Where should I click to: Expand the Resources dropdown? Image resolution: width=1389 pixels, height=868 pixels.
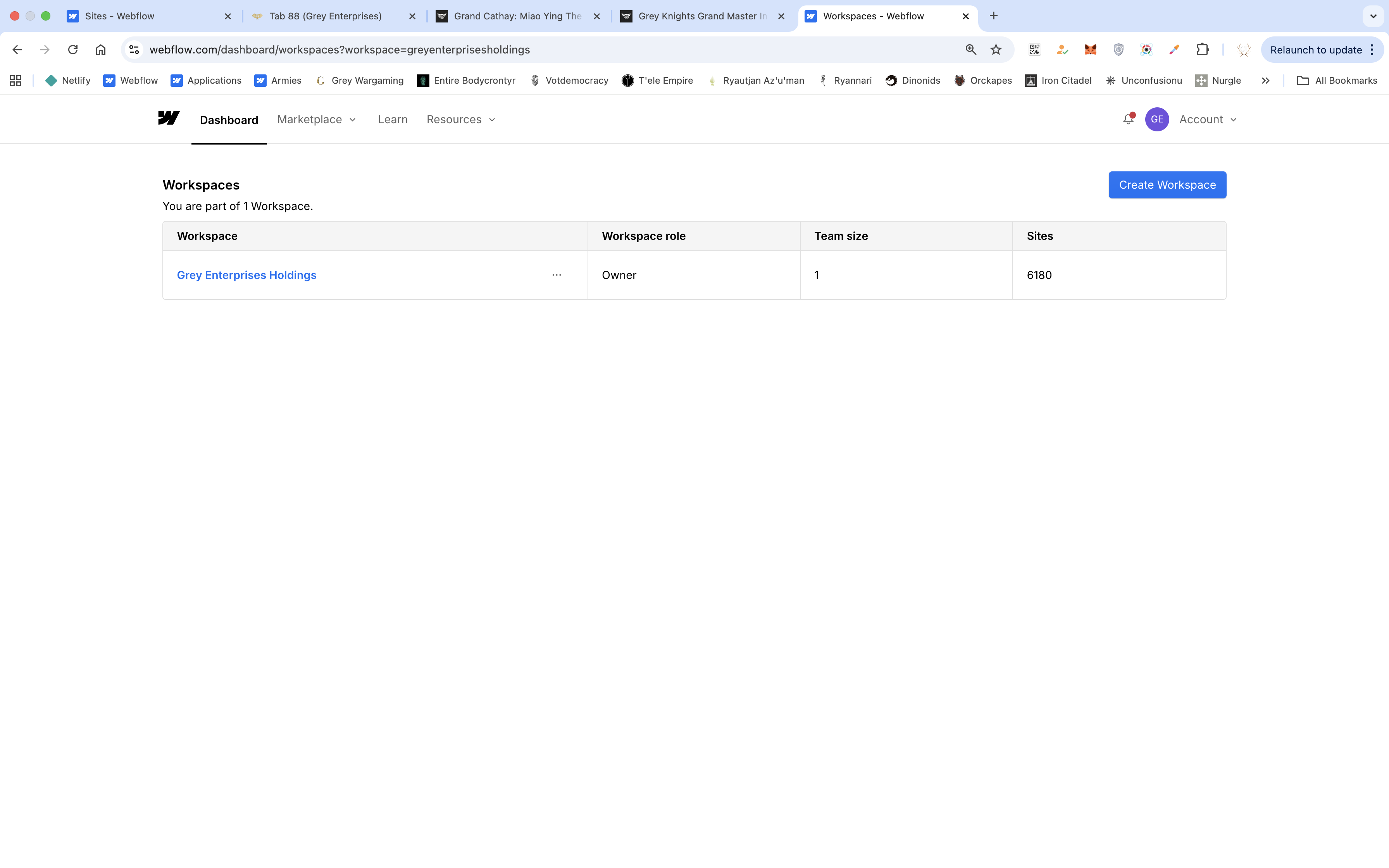[x=461, y=119]
